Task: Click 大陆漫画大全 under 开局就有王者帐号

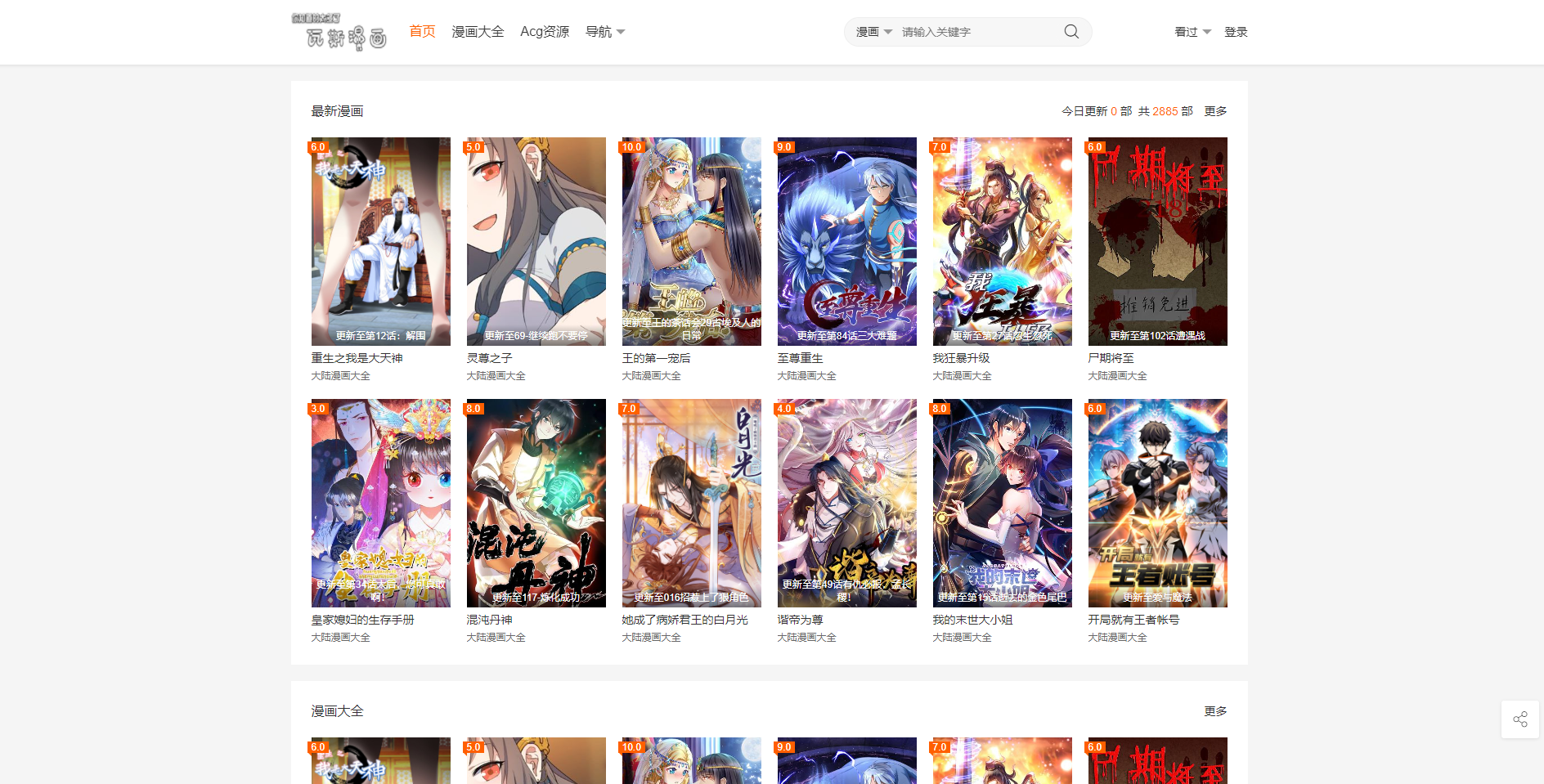Action: point(1117,638)
